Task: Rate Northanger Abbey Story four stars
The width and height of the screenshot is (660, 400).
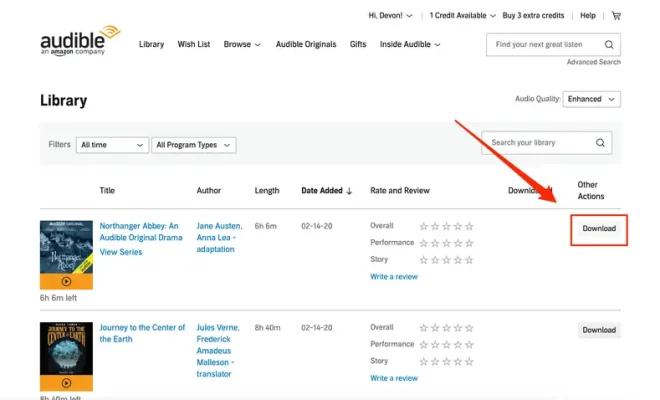Action: click(458, 260)
